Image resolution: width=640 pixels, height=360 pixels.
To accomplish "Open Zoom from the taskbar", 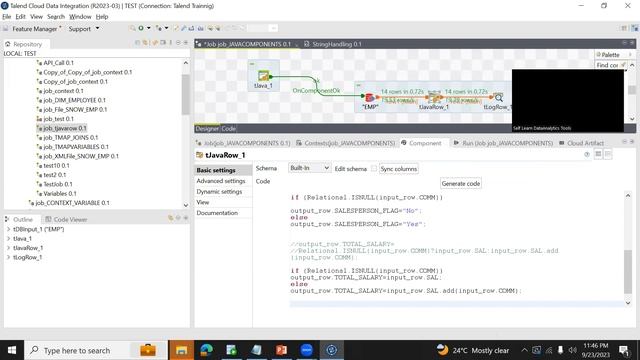I will 307,350.
